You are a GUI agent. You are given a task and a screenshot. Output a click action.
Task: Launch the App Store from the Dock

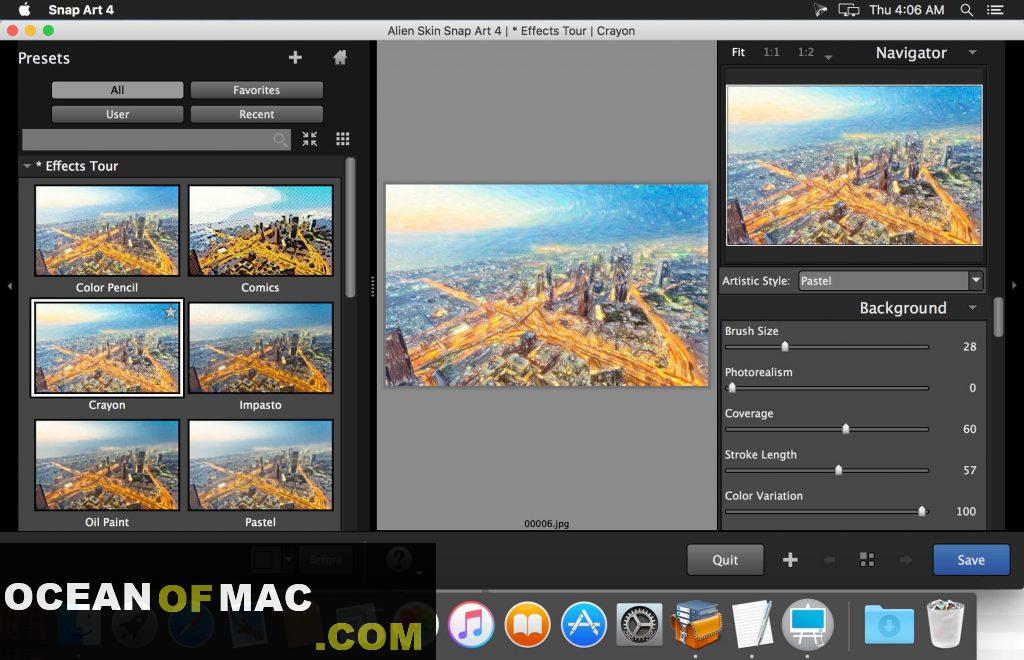click(x=584, y=625)
